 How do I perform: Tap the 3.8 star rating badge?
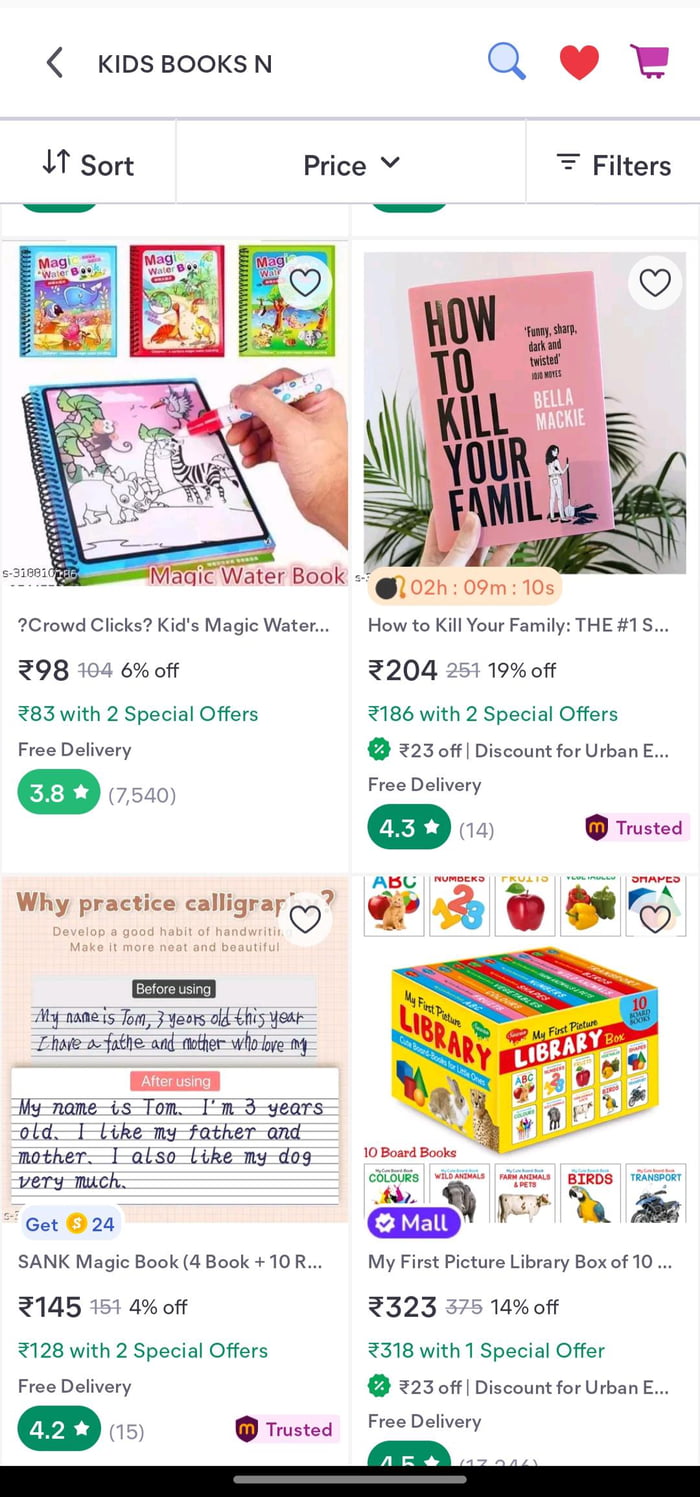(x=58, y=794)
